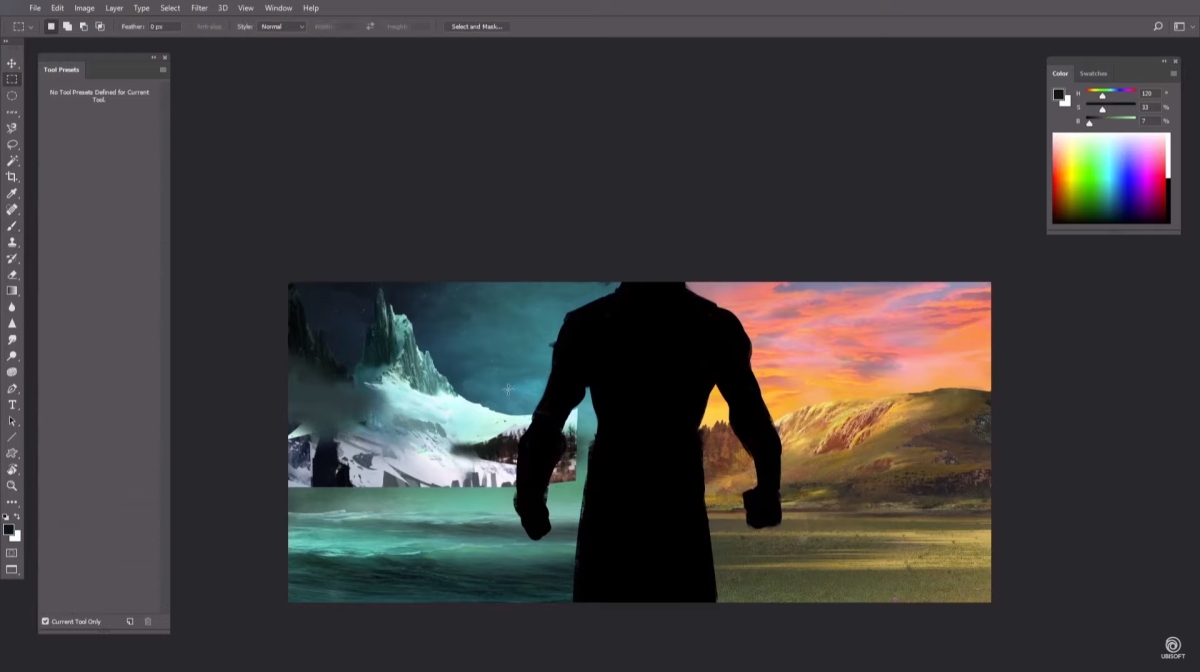Select the Eraser tool
Screen dimensions: 1200x672
(12, 275)
